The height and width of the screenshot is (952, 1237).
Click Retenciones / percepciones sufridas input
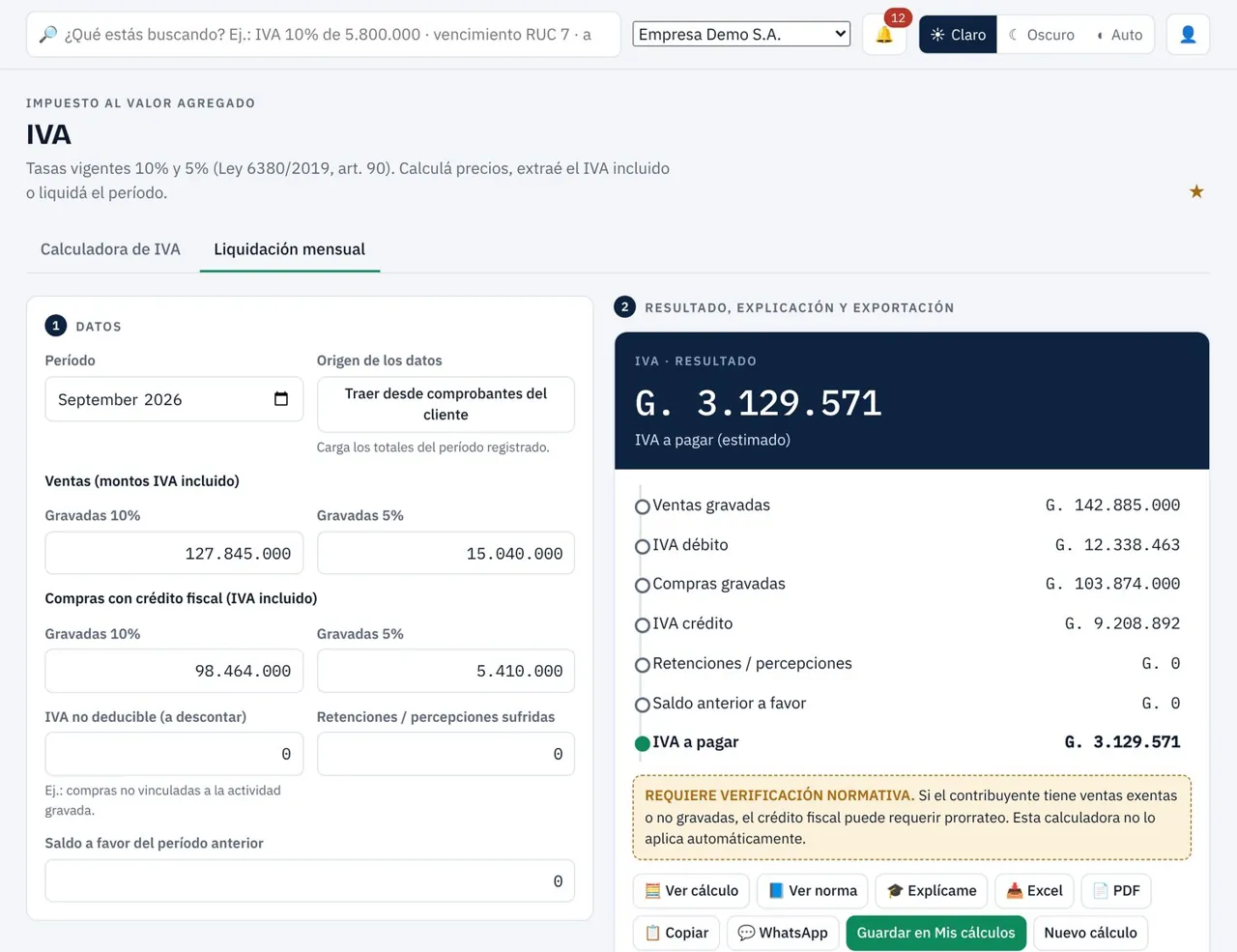(x=446, y=754)
